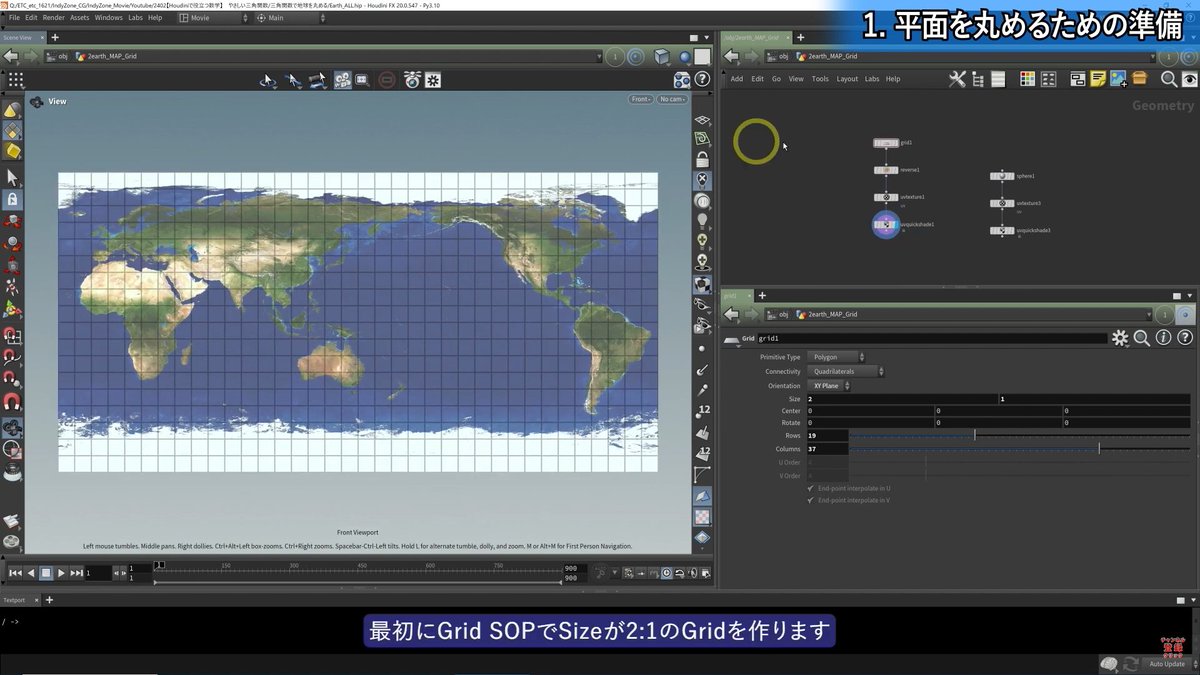Adjust the Rows slider
1200x675 pixels.
point(1020,436)
